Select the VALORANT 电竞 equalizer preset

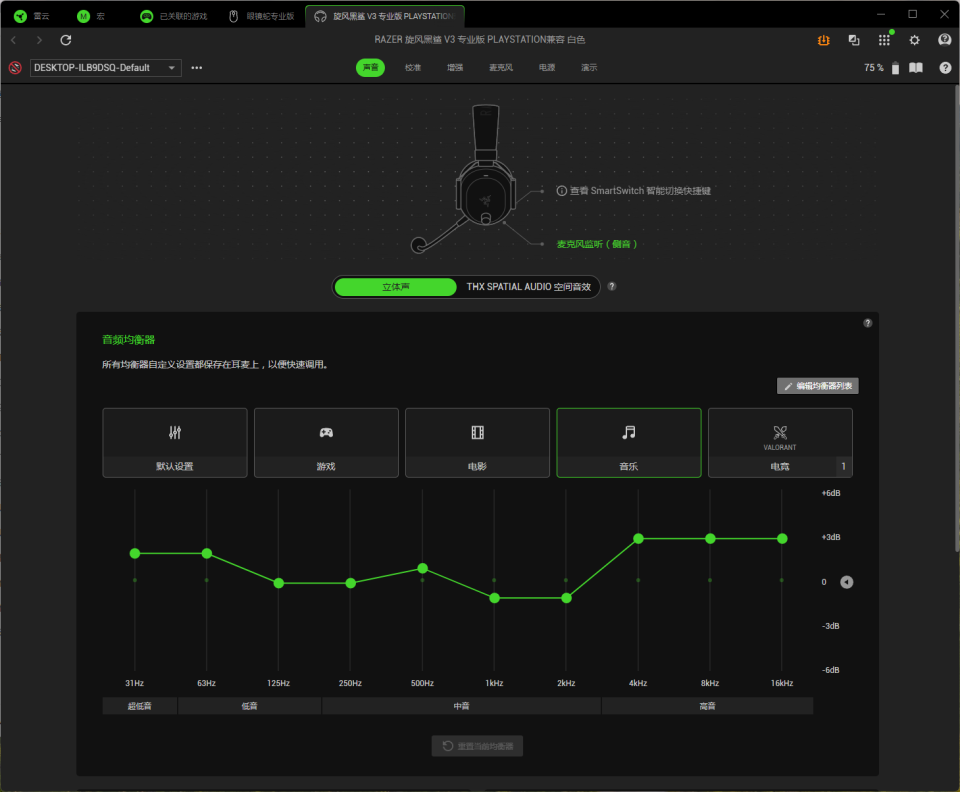(x=780, y=443)
